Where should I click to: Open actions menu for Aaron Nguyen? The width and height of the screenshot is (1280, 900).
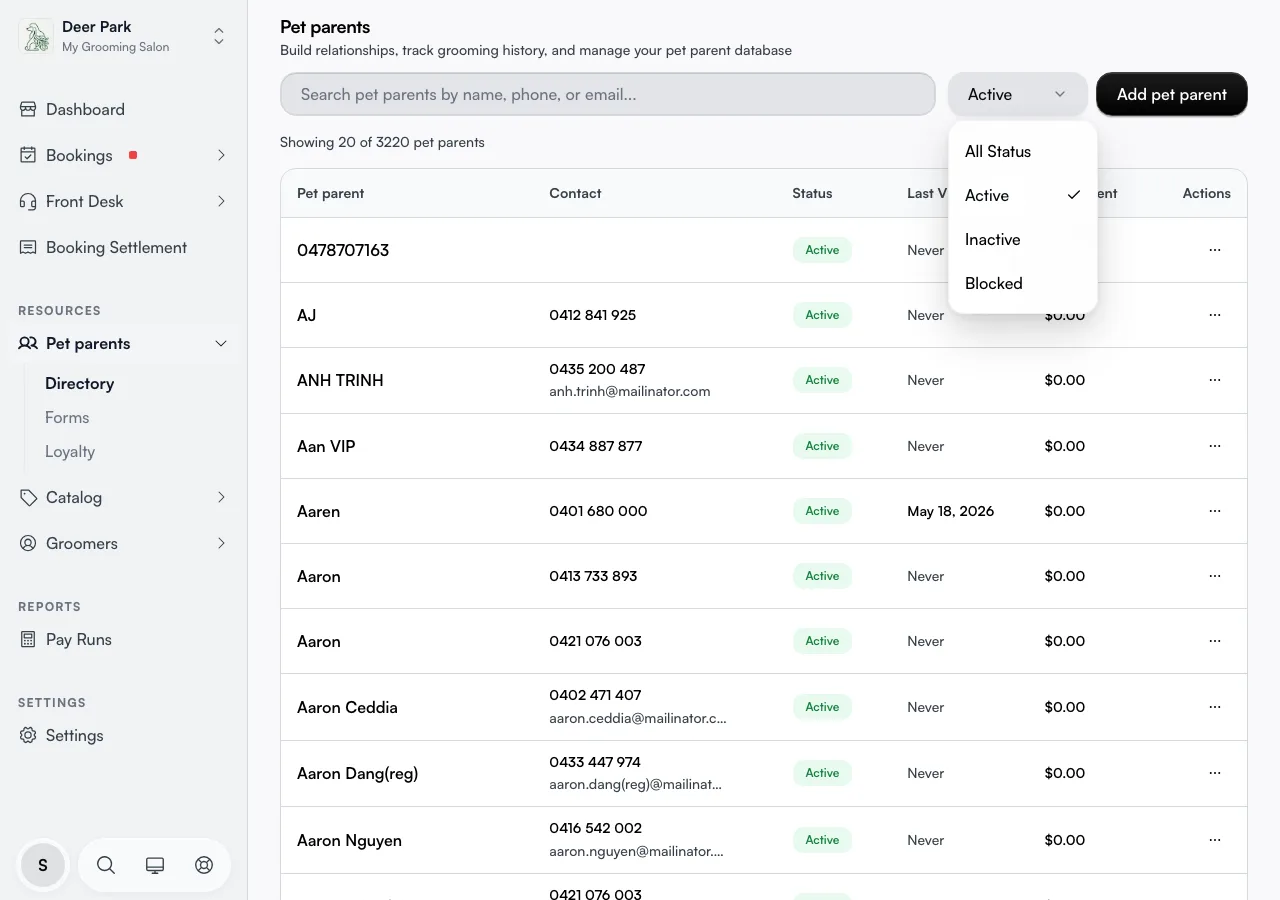(1215, 840)
